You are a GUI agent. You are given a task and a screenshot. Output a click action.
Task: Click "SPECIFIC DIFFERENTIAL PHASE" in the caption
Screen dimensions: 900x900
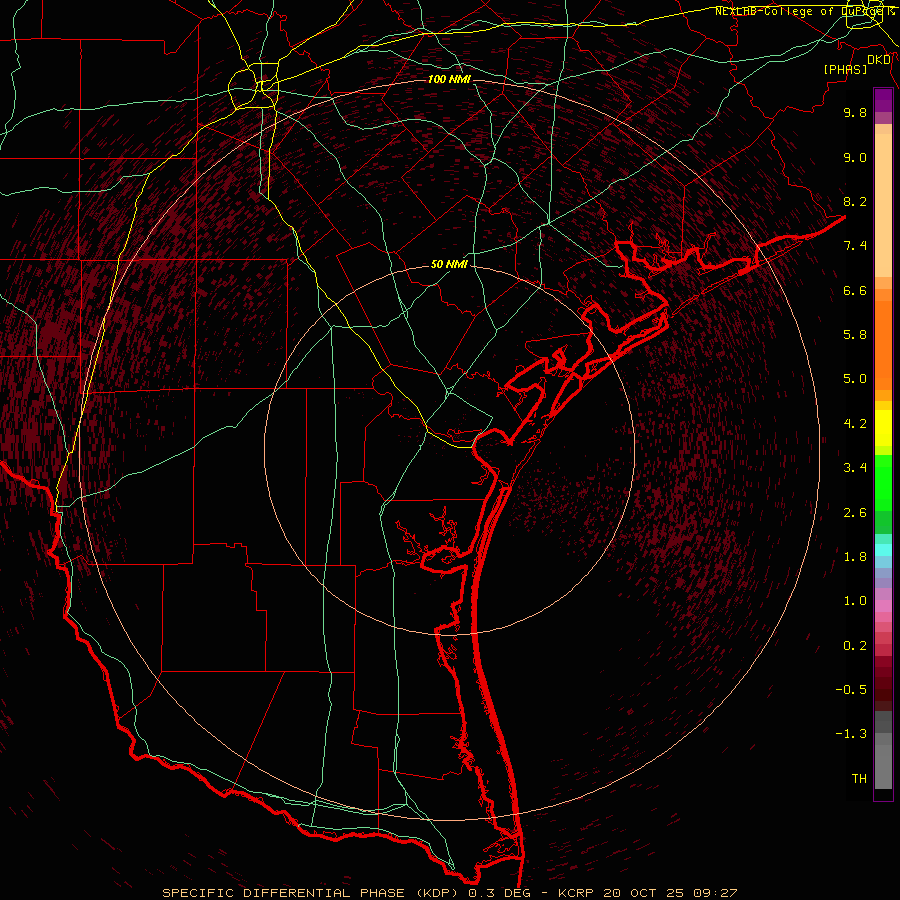pyautogui.click(x=285, y=893)
